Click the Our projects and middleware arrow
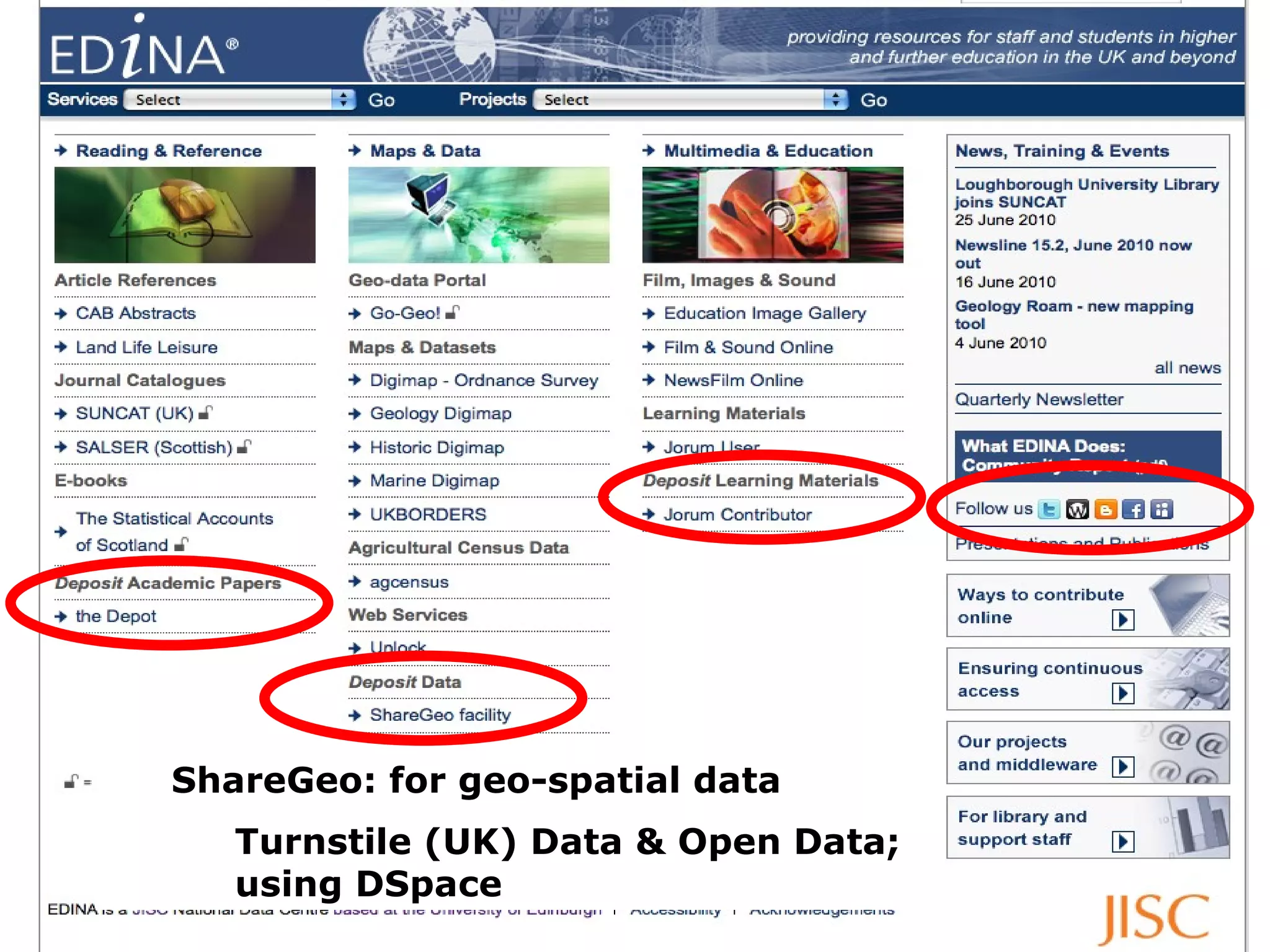This screenshot has height=952, width=1270. click(1123, 767)
